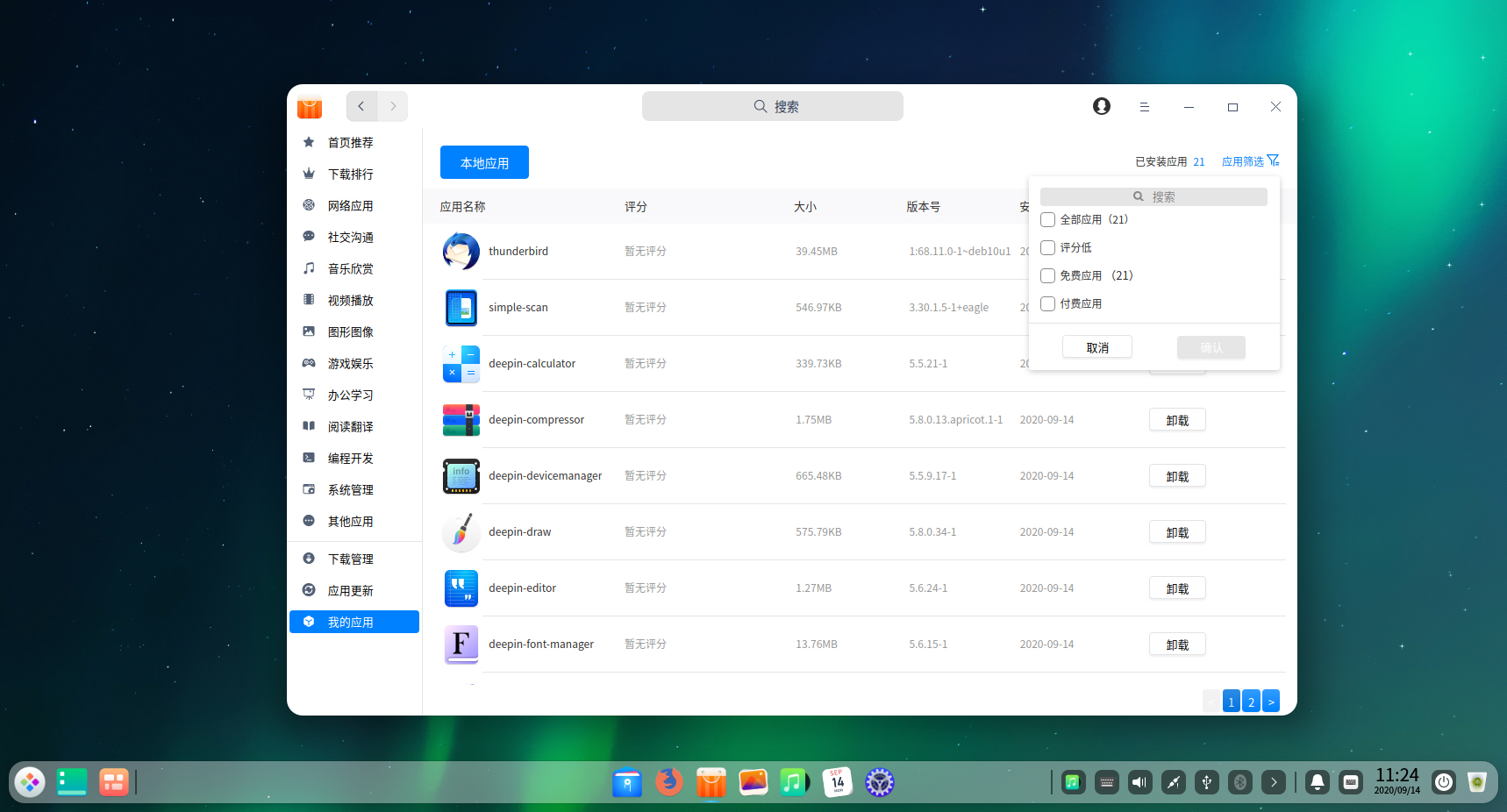Click the deepin-font-manager app icon
Image resolution: width=1507 pixels, height=812 pixels.
pos(461,645)
